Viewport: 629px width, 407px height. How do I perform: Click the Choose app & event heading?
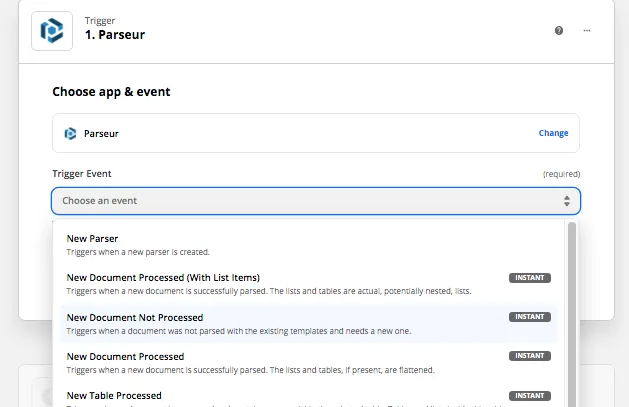click(111, 92)
